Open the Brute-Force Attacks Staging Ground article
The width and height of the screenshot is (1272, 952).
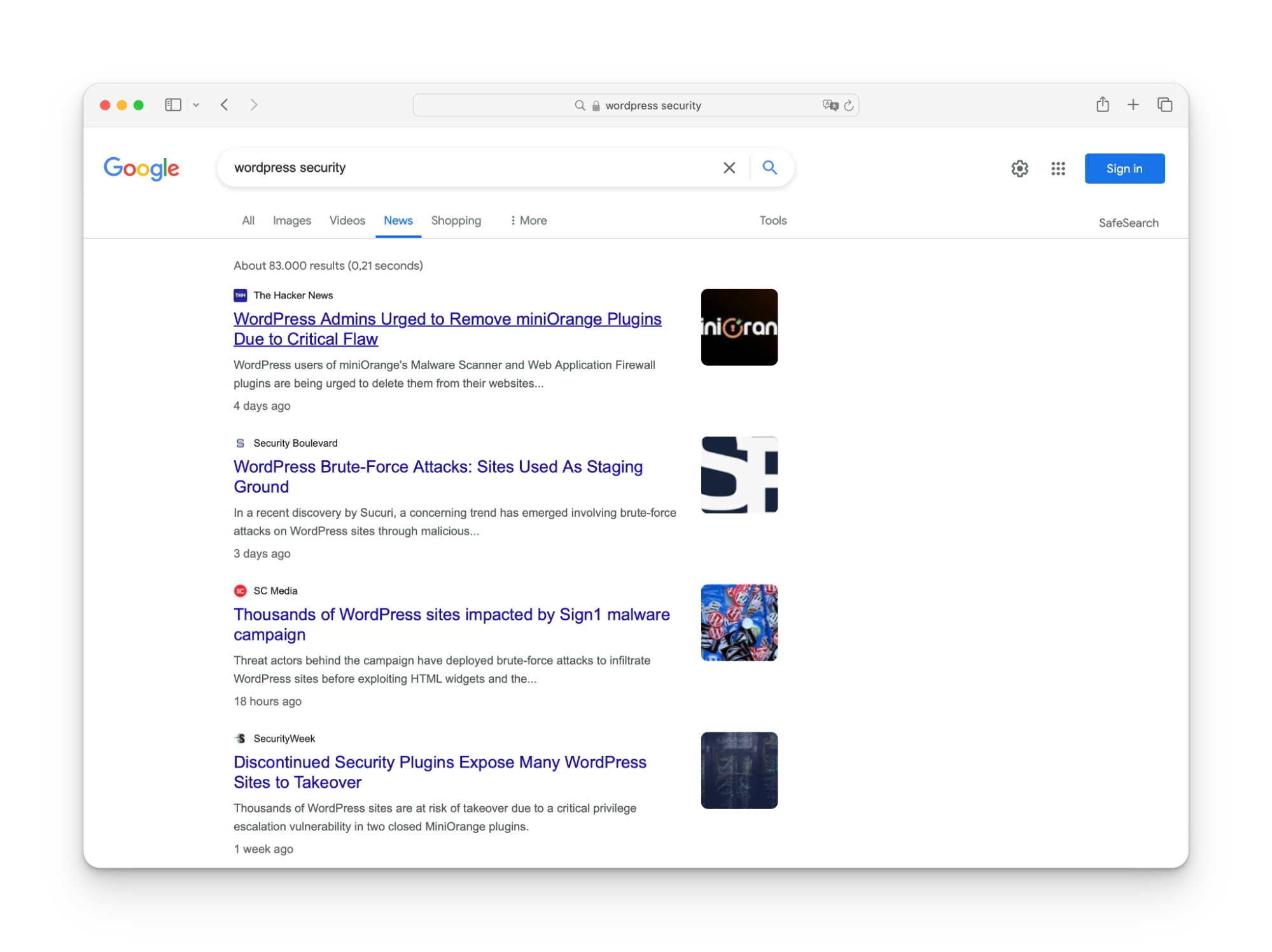pos(438,477)
